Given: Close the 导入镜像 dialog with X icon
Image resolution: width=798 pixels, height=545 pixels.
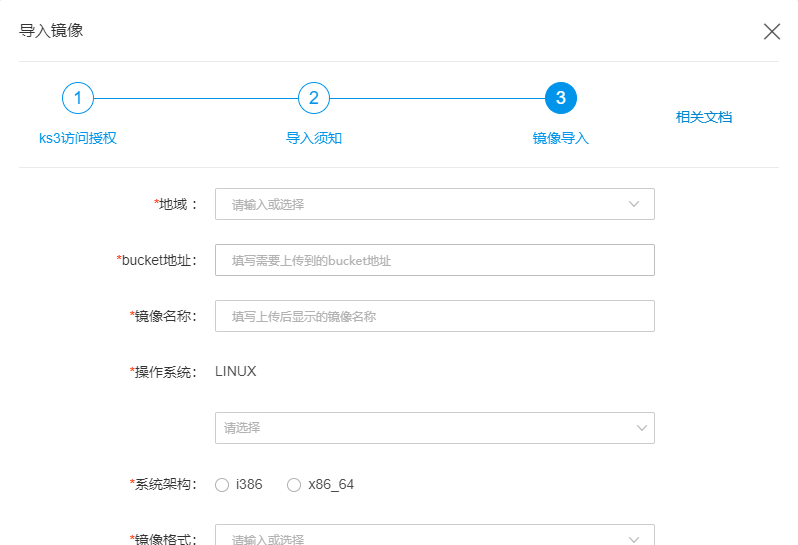Looking at the screenshot, I should pyautogui.click(x=771, y=31).
